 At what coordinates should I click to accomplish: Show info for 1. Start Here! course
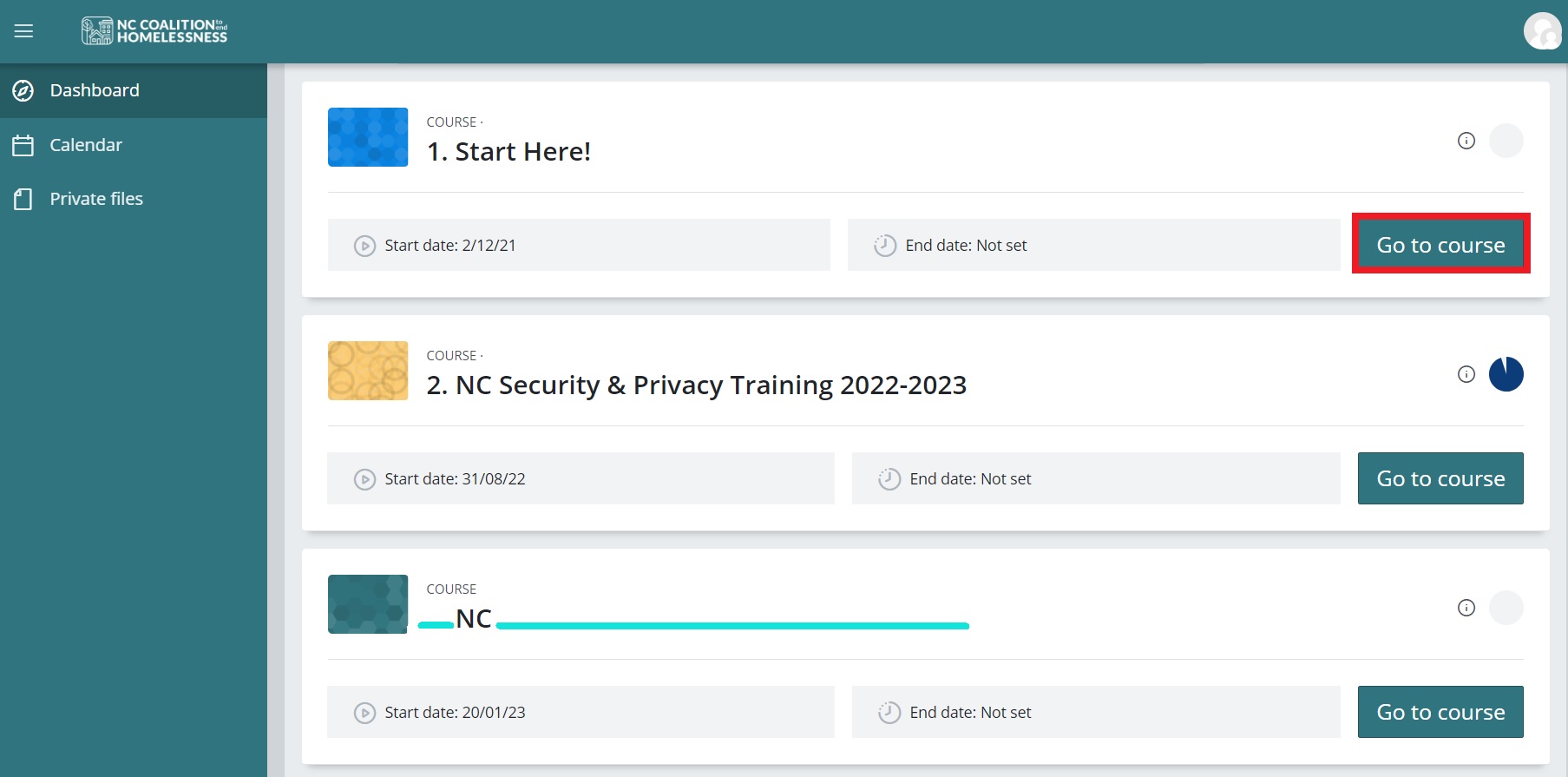point(1466,141)
